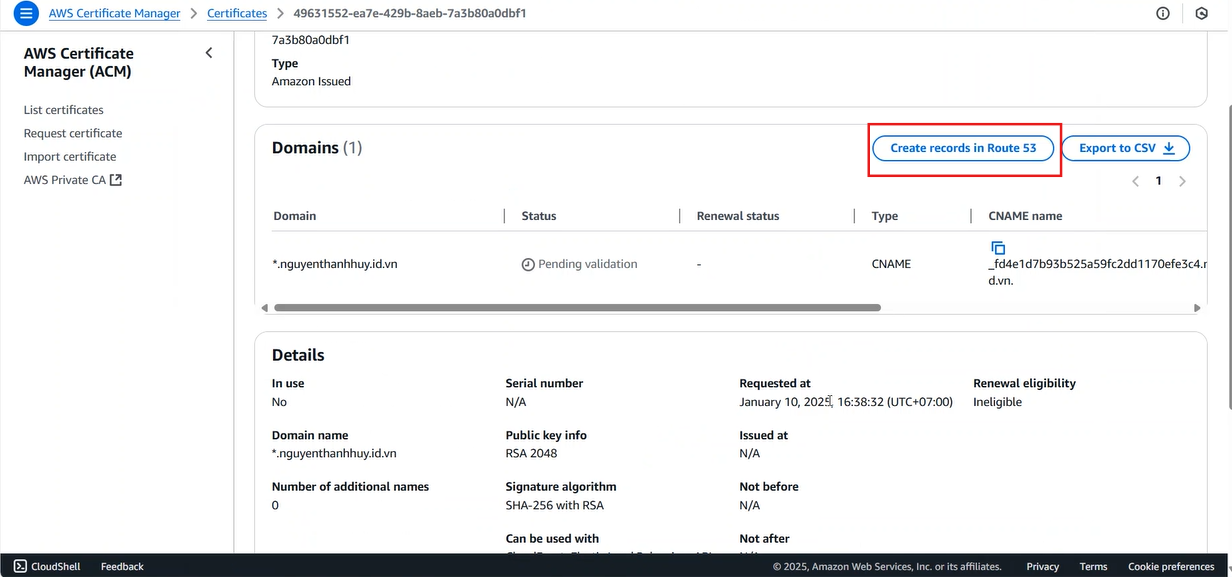The height and width of the screenshot is (577, 1232).
Task: Click the Ineligible renewal eligibility value
Action: coord(997,402)
